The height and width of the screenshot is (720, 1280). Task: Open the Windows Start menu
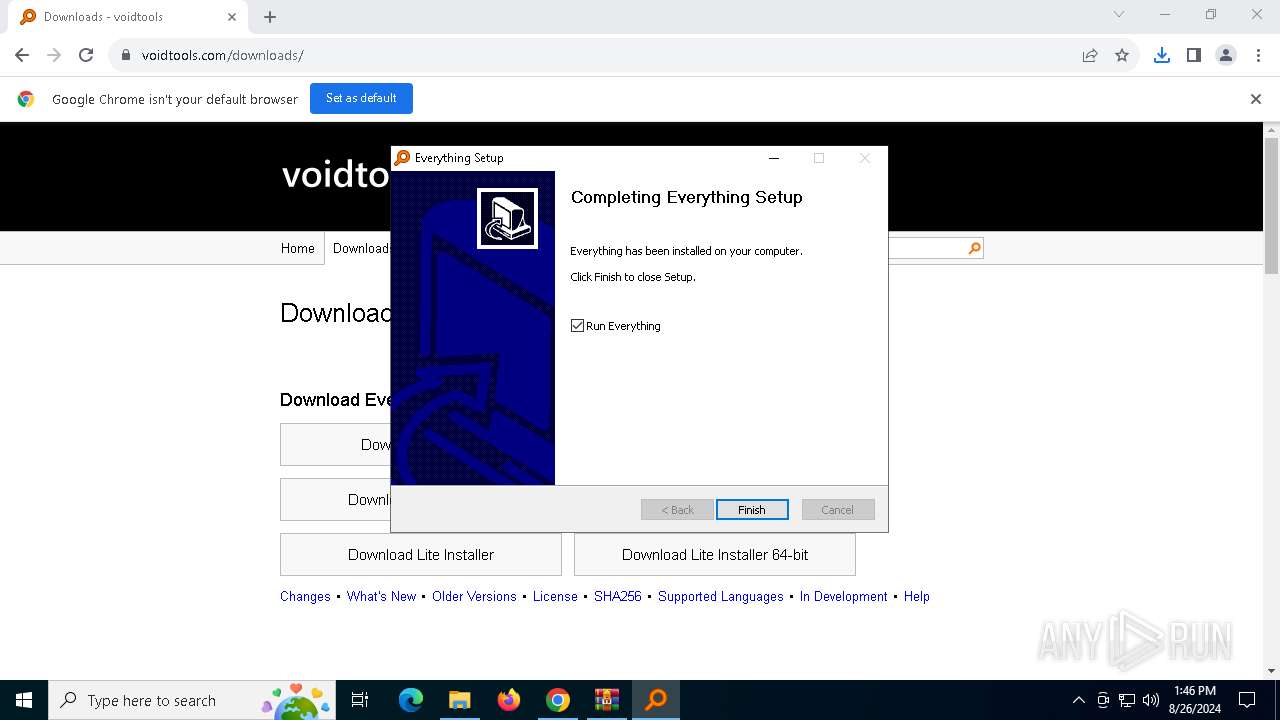click(24, 700)
